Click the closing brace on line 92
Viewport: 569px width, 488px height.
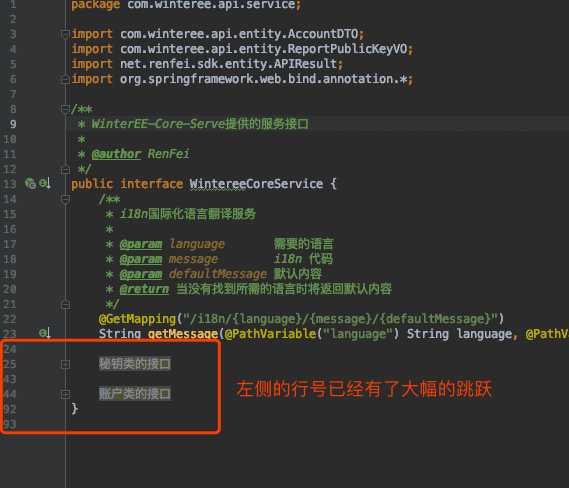(75, 409)
